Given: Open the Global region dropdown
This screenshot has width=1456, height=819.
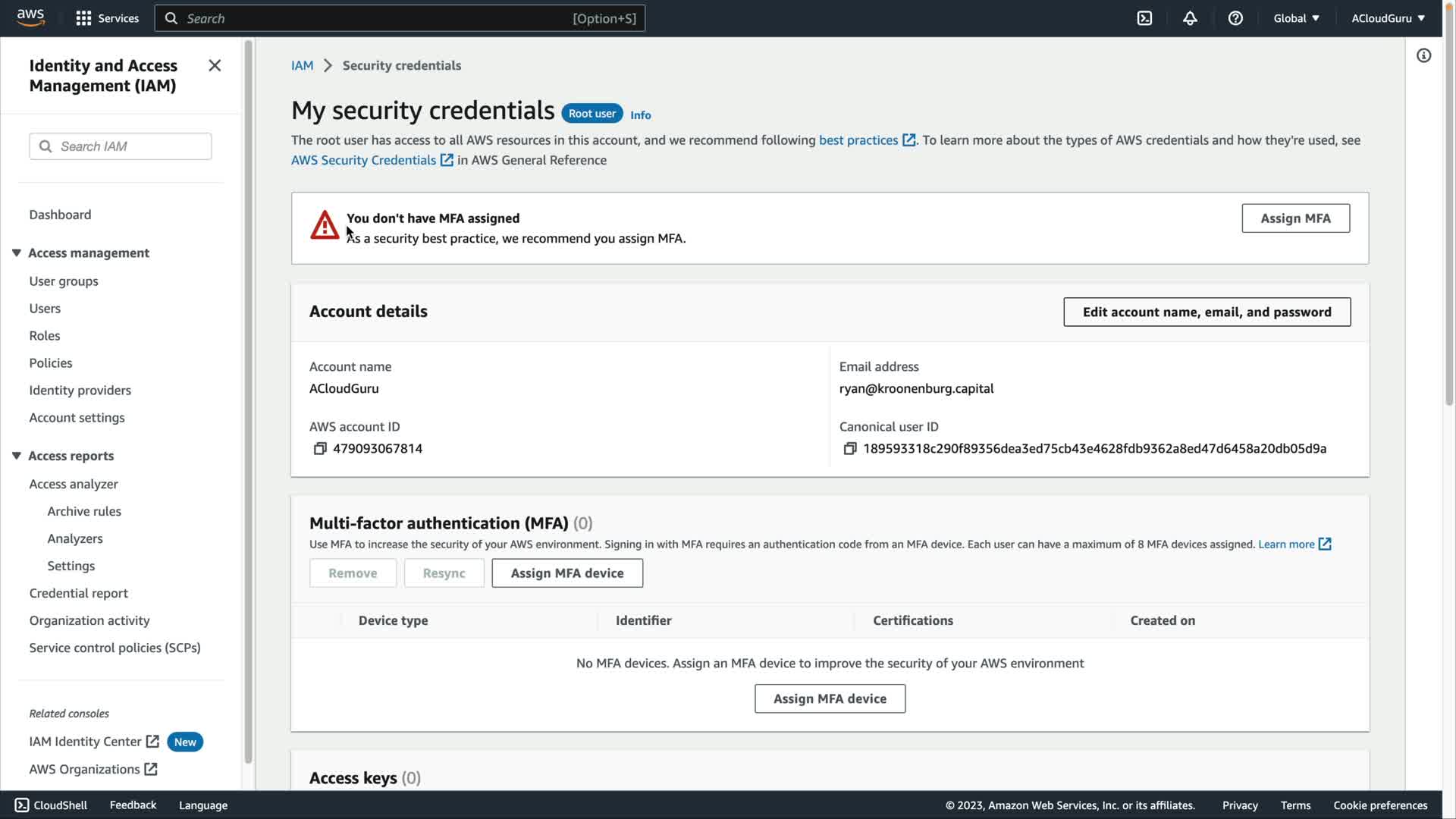Looking at the screenshot, I should (1296, 18).
